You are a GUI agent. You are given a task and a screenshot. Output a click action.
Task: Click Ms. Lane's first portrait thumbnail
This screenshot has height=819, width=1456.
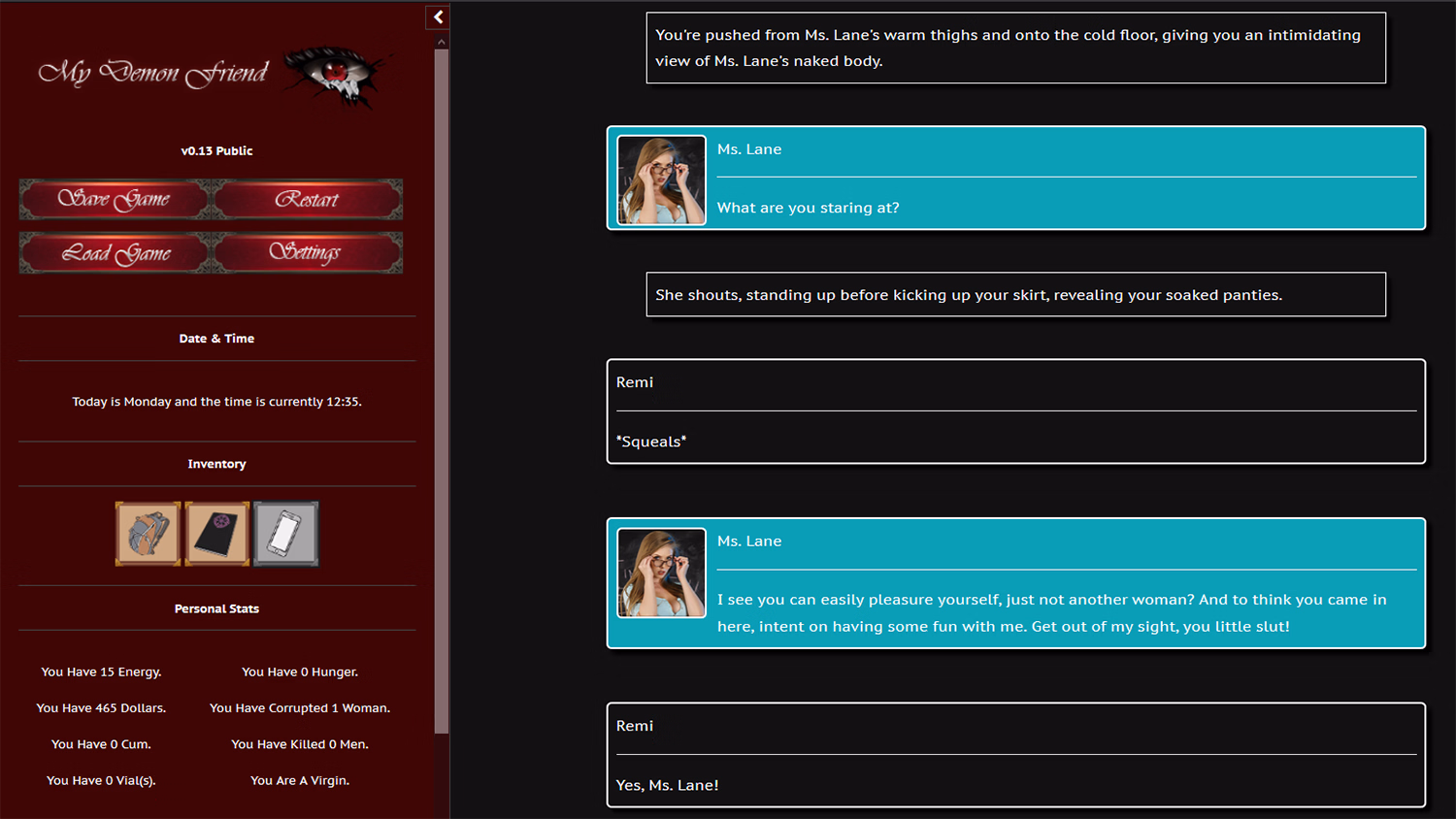click(662, 180)
